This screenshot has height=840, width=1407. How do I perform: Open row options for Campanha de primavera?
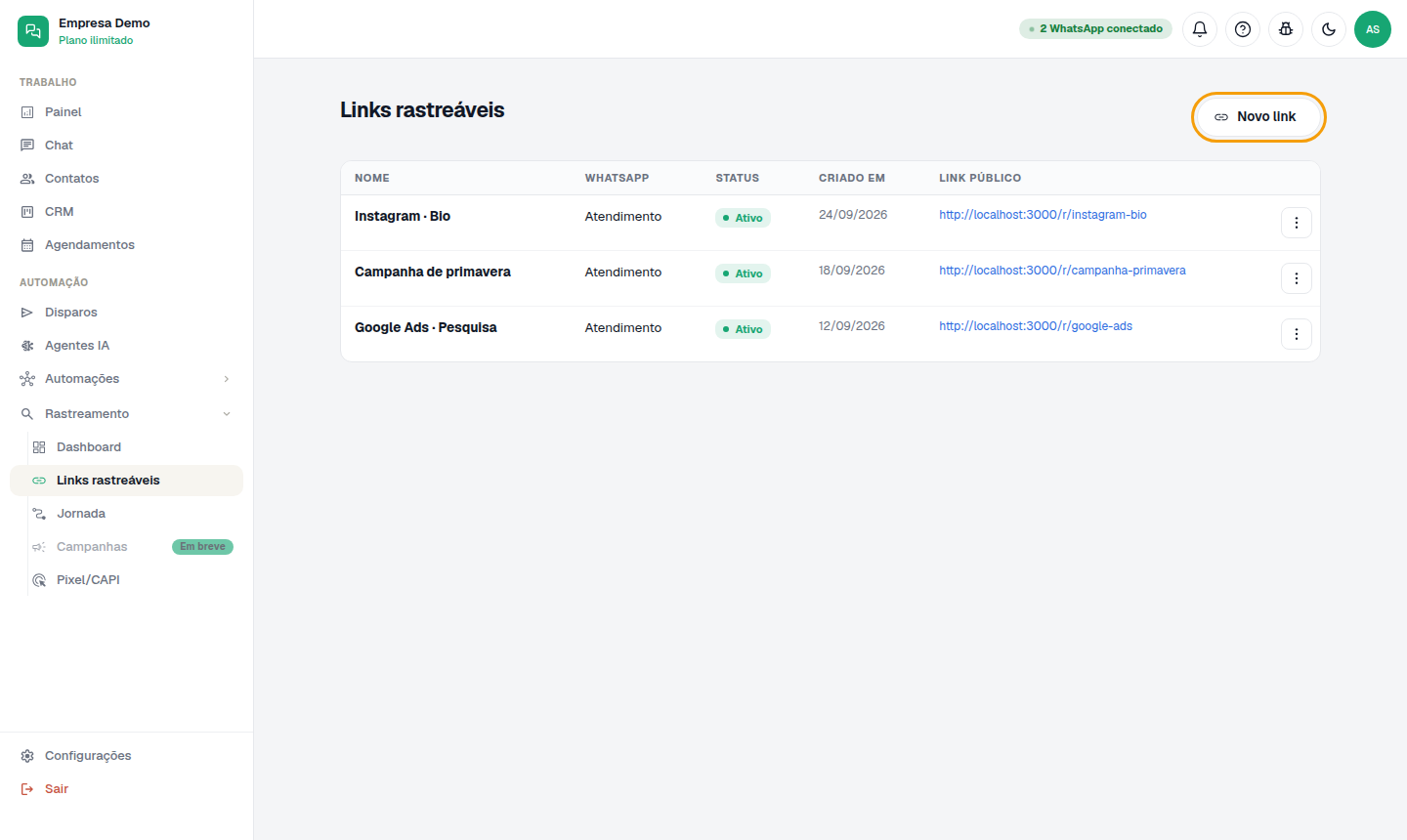[1297, 278]
